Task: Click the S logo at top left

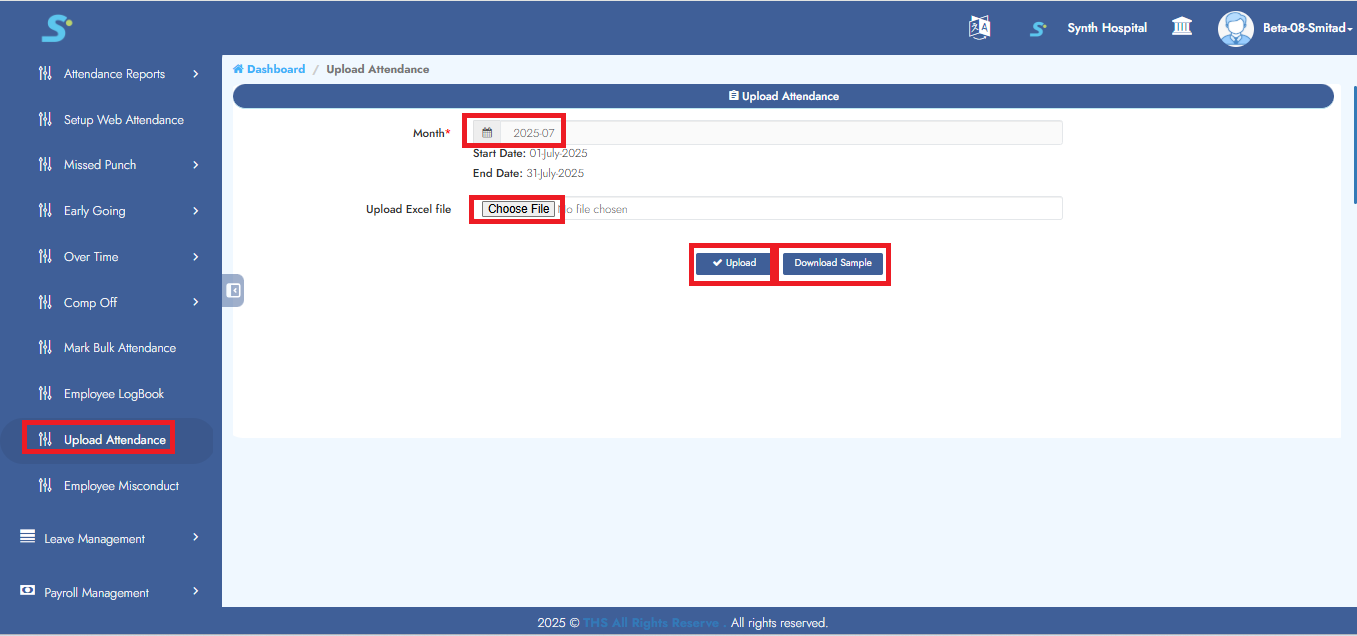Action: 56,28
